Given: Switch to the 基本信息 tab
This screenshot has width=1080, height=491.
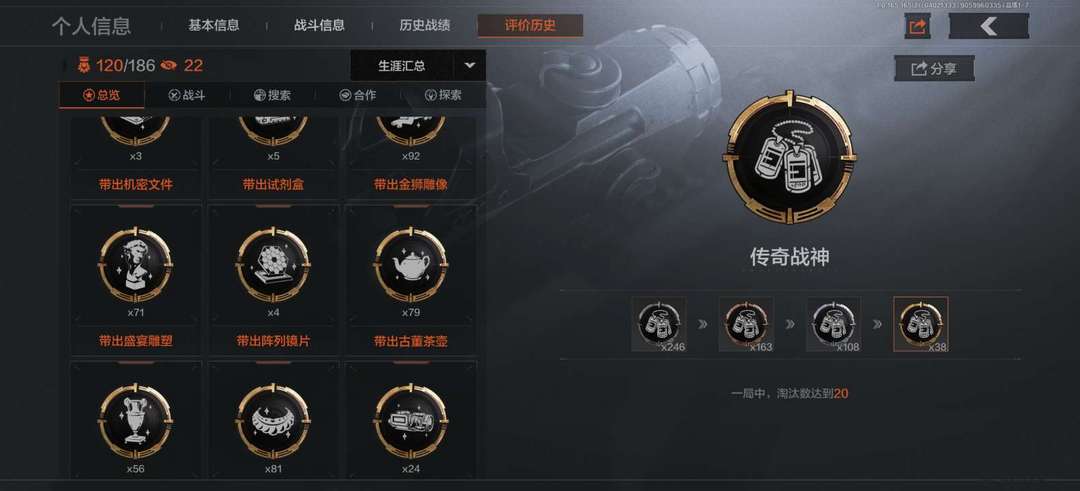Looking at the screenshot, I should tap(214, 26).
